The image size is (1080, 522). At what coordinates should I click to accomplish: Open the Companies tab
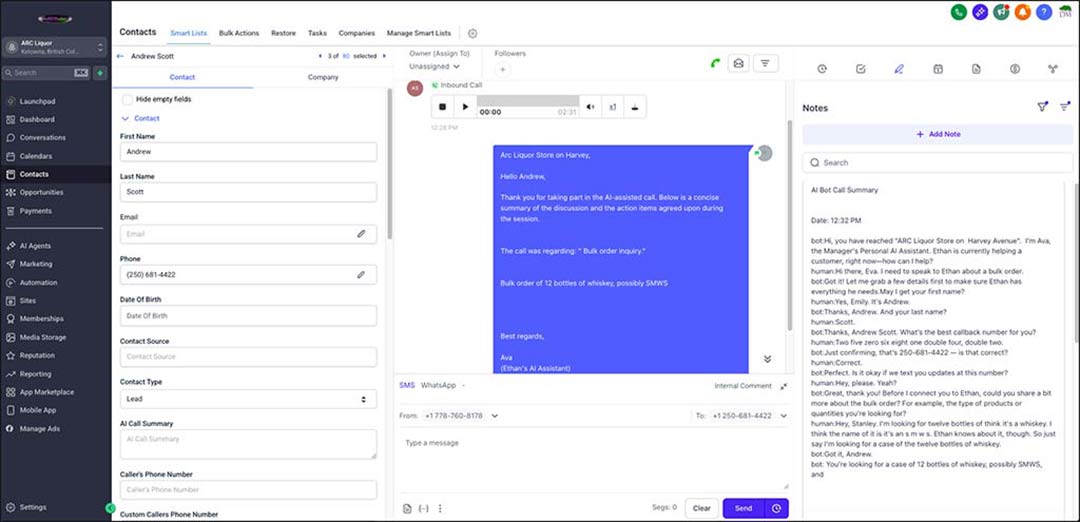pyautogui.click(x=357, y=33)
